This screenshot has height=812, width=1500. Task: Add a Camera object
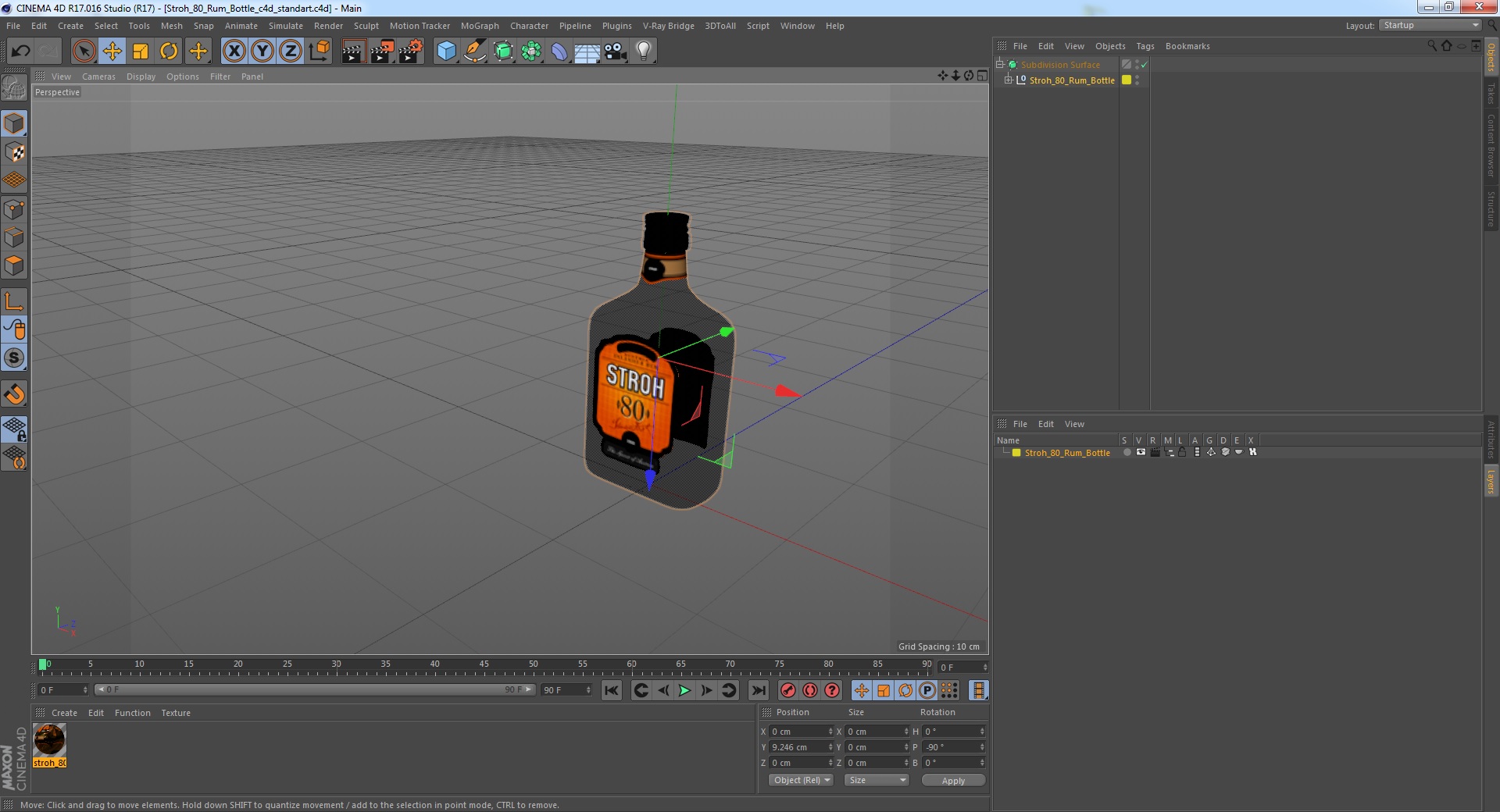(616, 52)
